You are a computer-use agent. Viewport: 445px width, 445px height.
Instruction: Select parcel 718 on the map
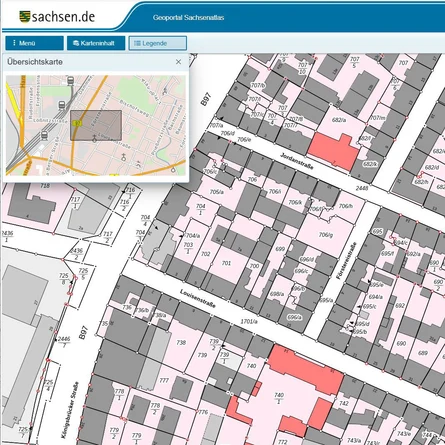(45, 186)
